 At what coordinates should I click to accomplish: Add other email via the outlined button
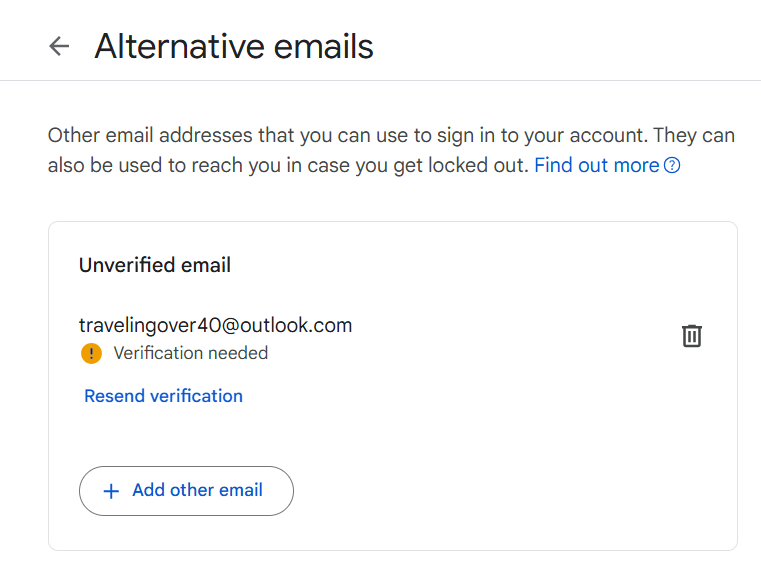[x=186, y=491]
